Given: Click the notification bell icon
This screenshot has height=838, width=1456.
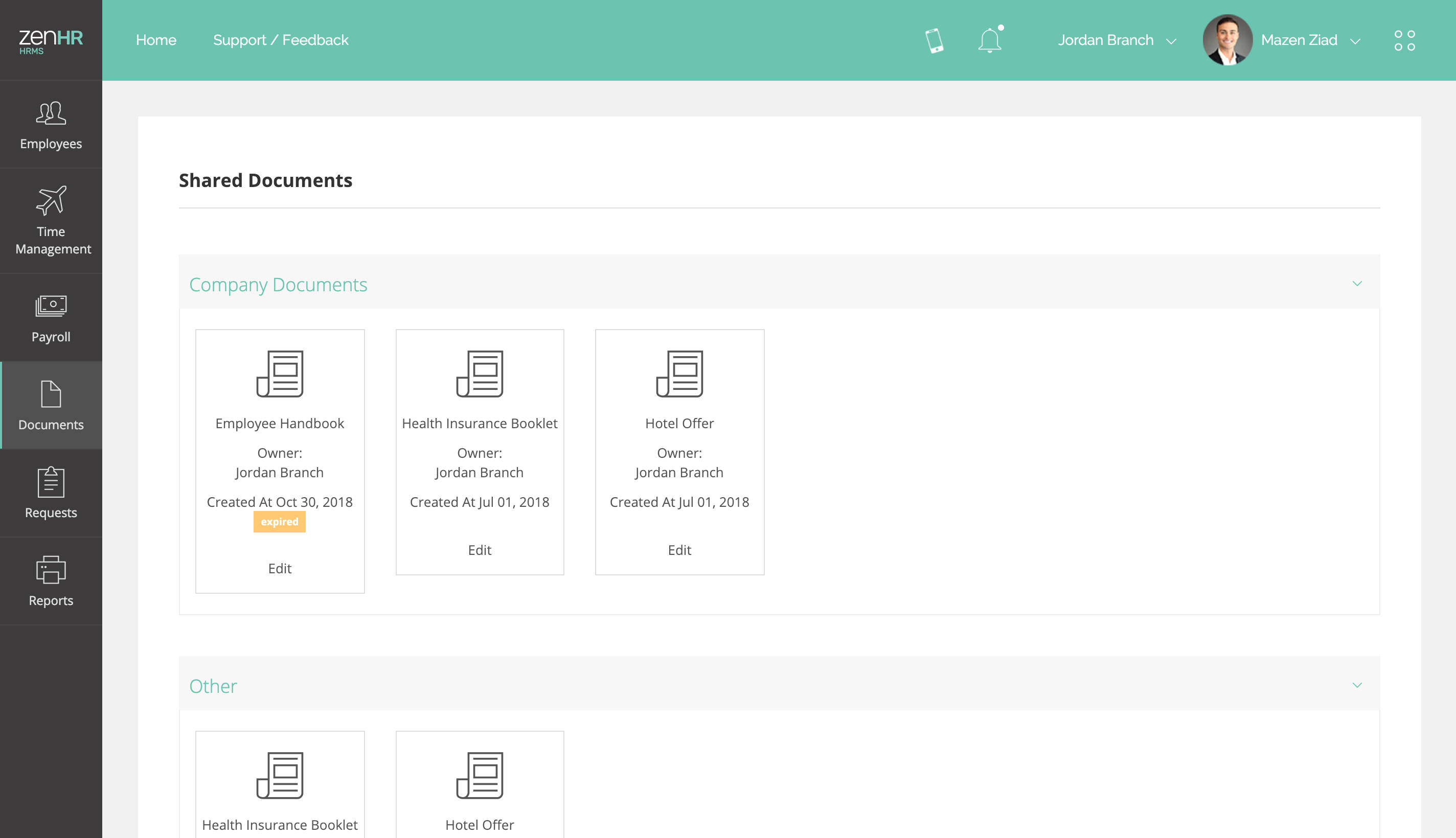Looking at the screenshot, I should [990, 40].
